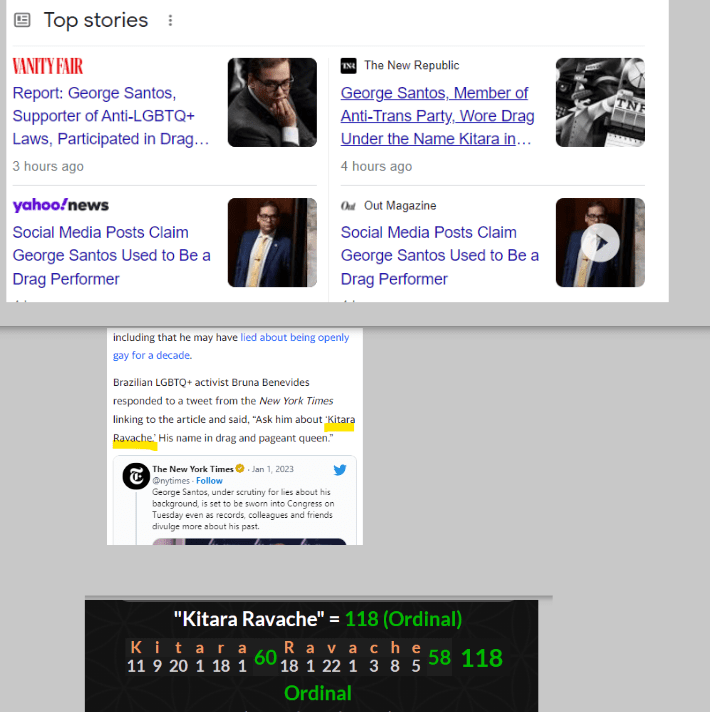Open The New Republic's Kitara headline
The width and height of the screenshot is (710, 712).
[437, 116]
